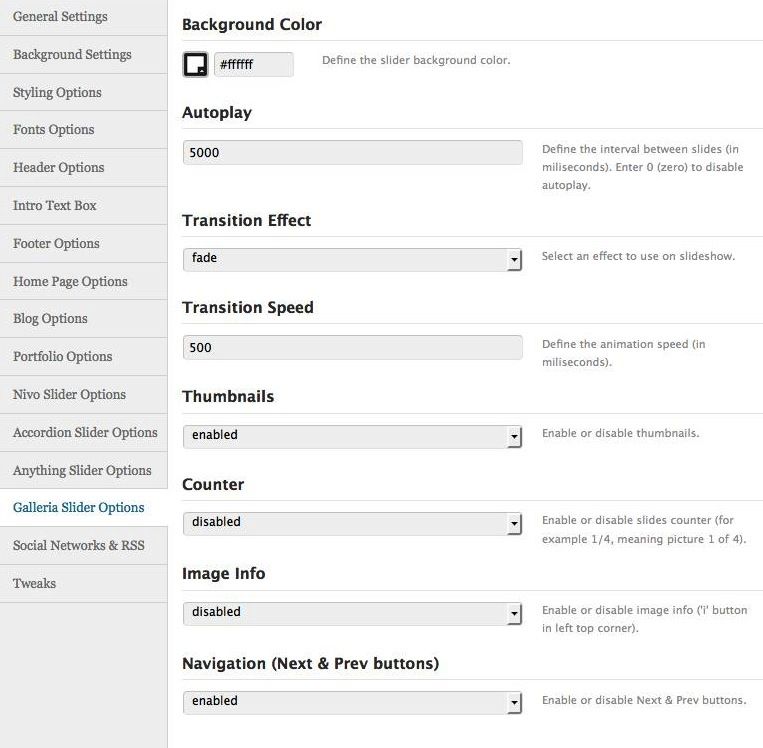Expand the Counter dropdown

(352, 523)
